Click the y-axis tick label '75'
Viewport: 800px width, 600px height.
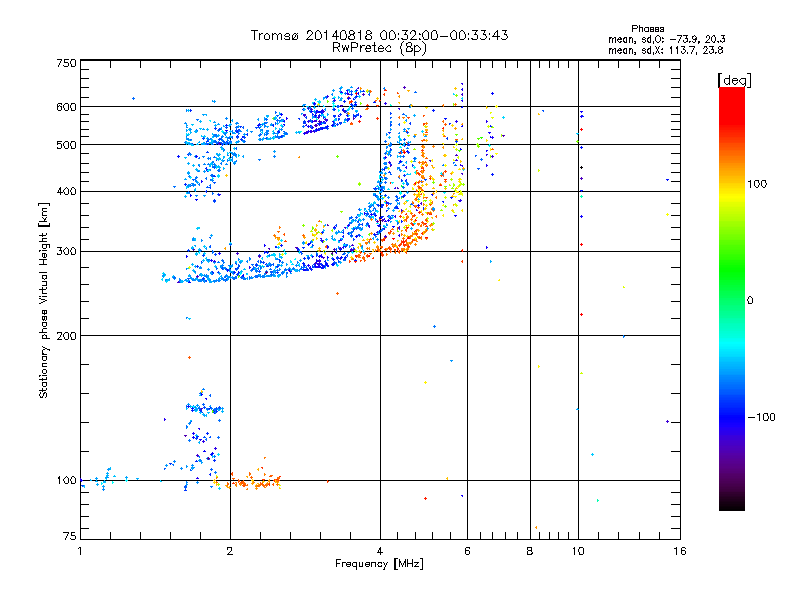[70, 536]
